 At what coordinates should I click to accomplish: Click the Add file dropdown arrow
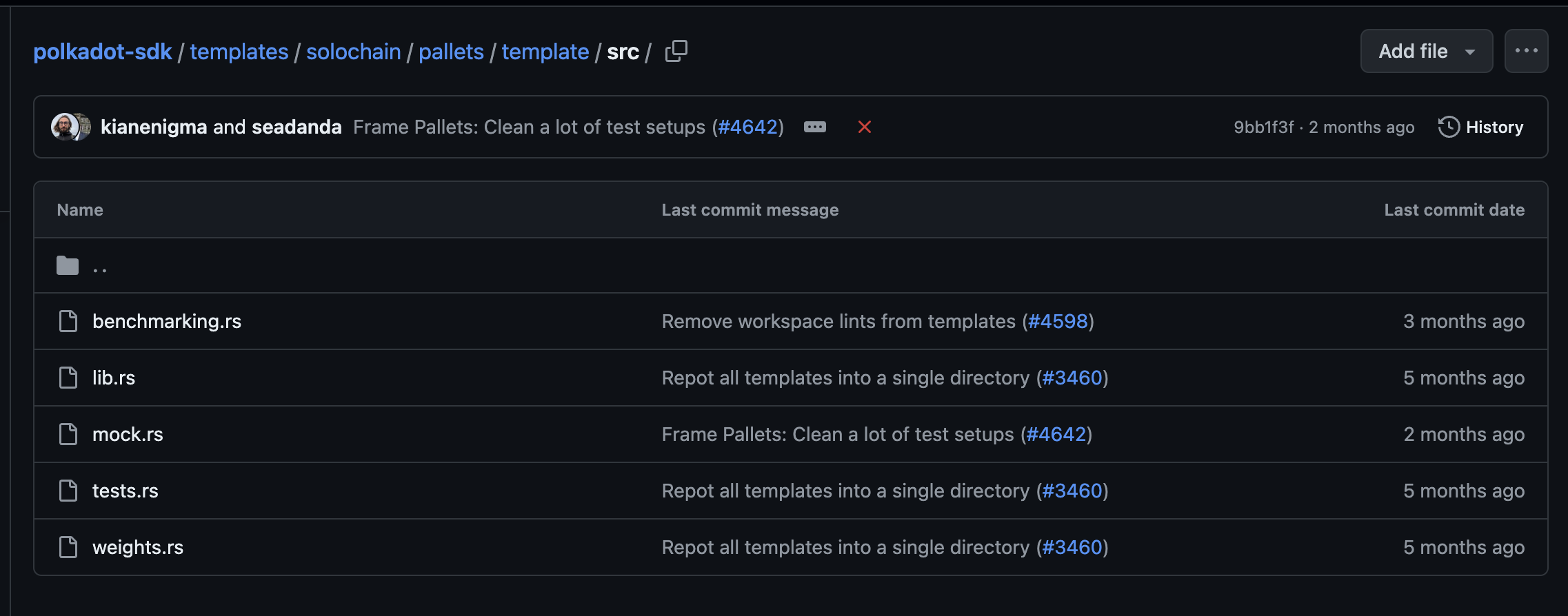(1470, 52)
